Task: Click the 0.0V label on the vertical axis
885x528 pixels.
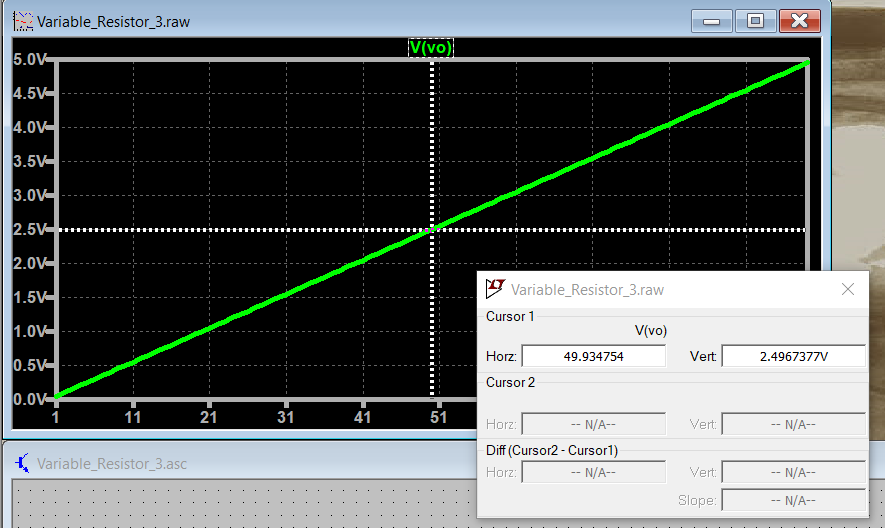Action: point(29,399)
